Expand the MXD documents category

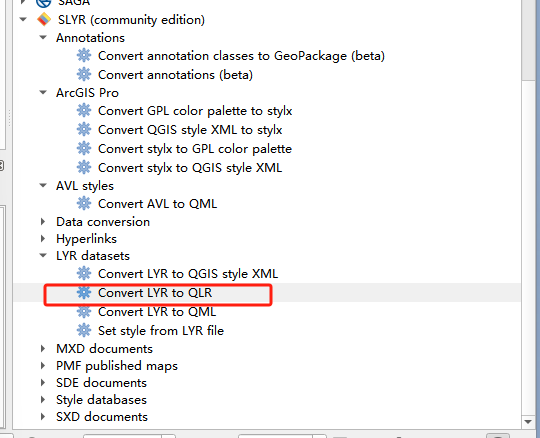pos(43,348)
